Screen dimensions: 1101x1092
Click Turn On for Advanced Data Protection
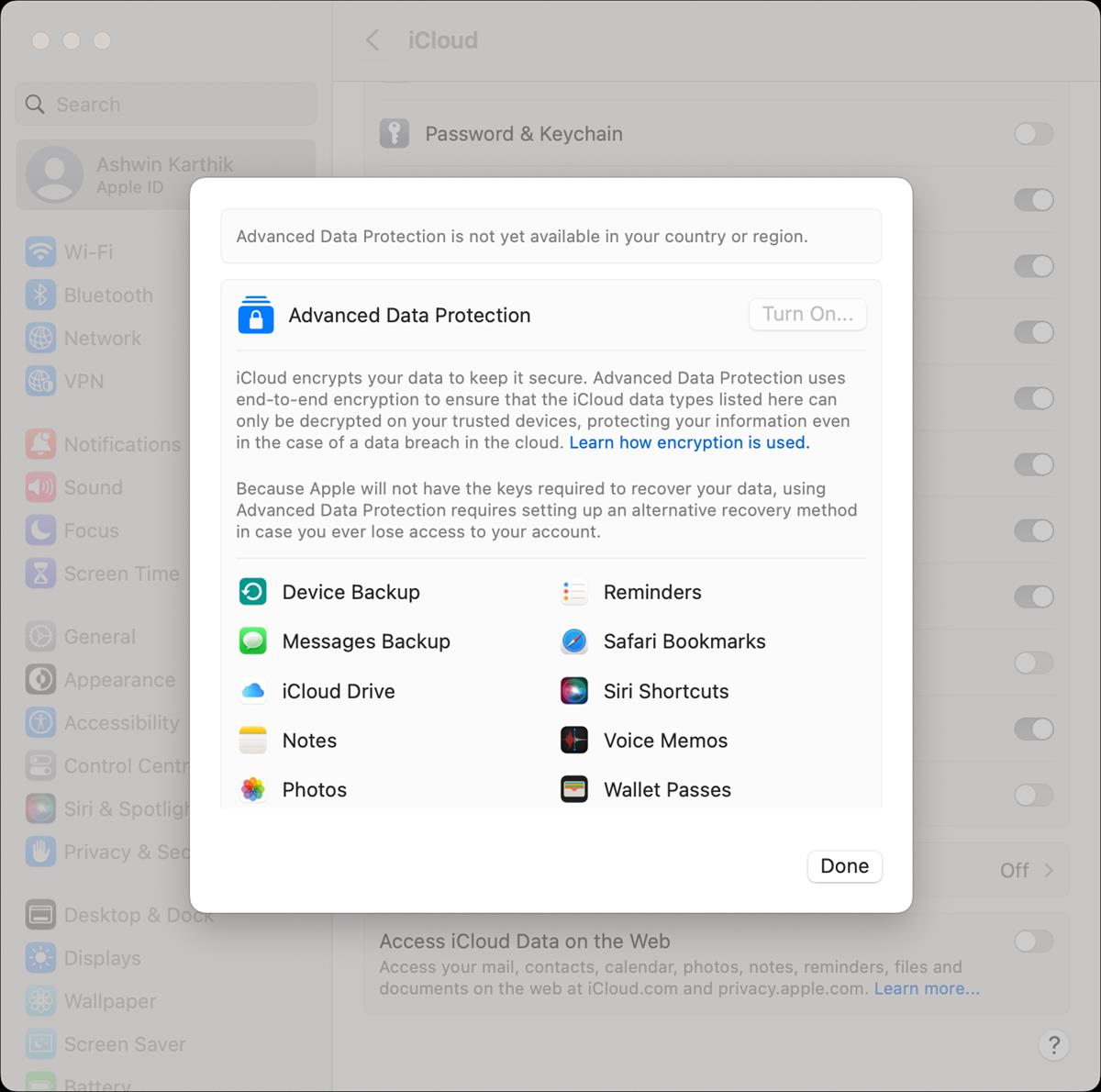tap(807, 315)
